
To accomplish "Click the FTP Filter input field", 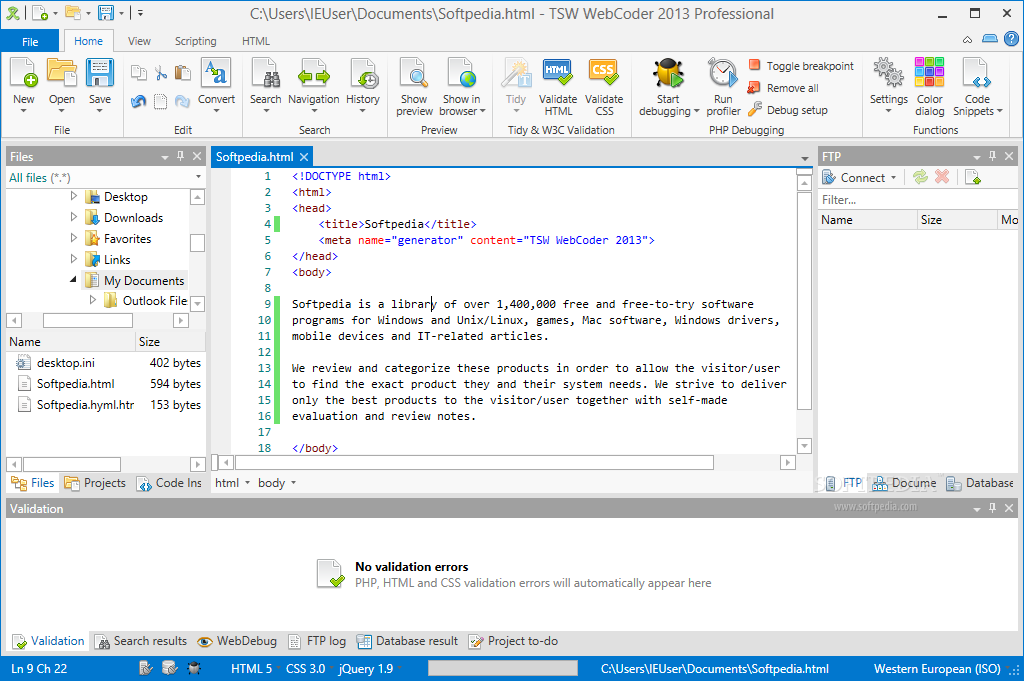I will coord(918,200).
